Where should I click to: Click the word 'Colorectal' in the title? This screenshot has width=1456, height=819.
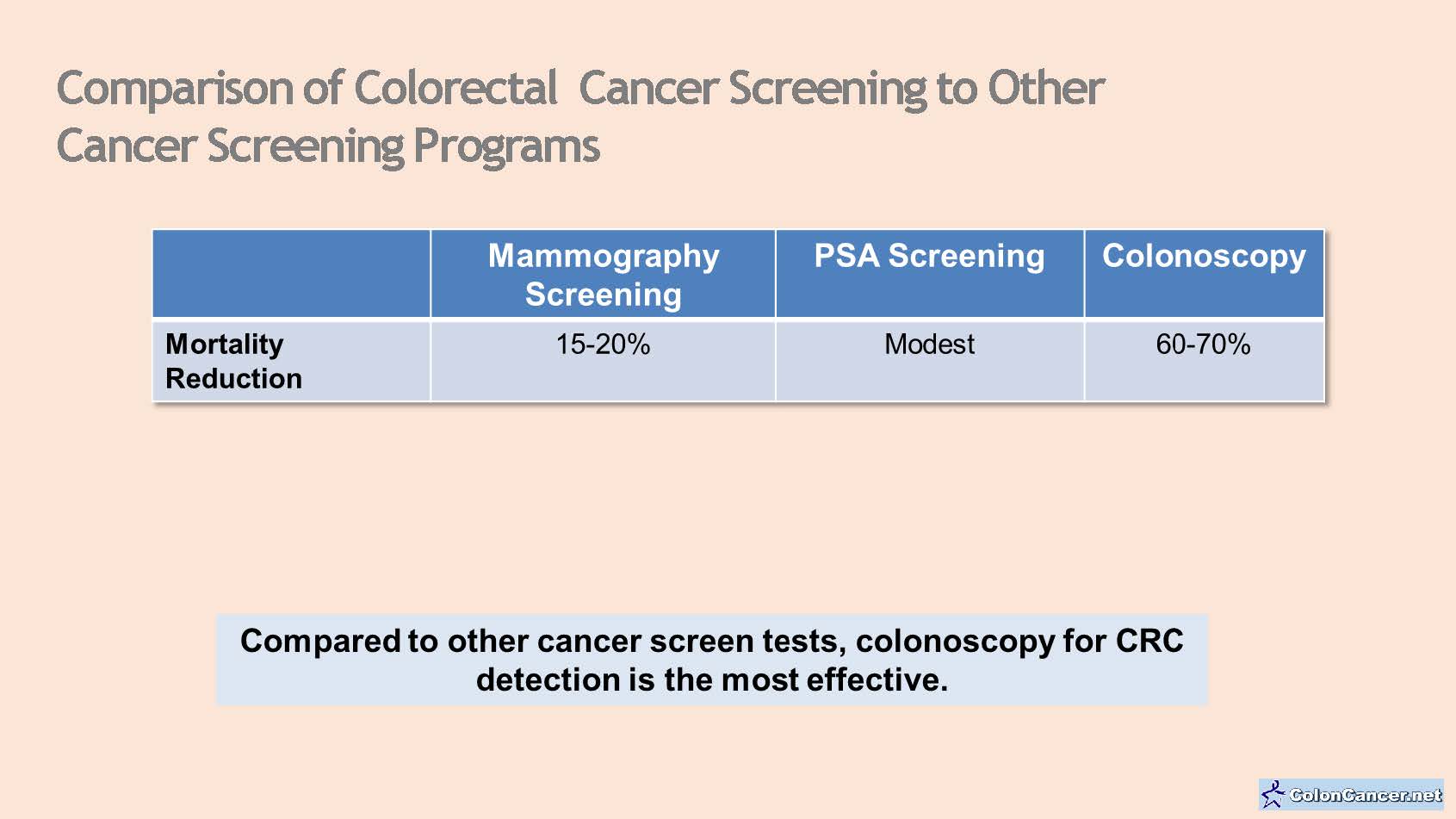click(x=455, y=88)
